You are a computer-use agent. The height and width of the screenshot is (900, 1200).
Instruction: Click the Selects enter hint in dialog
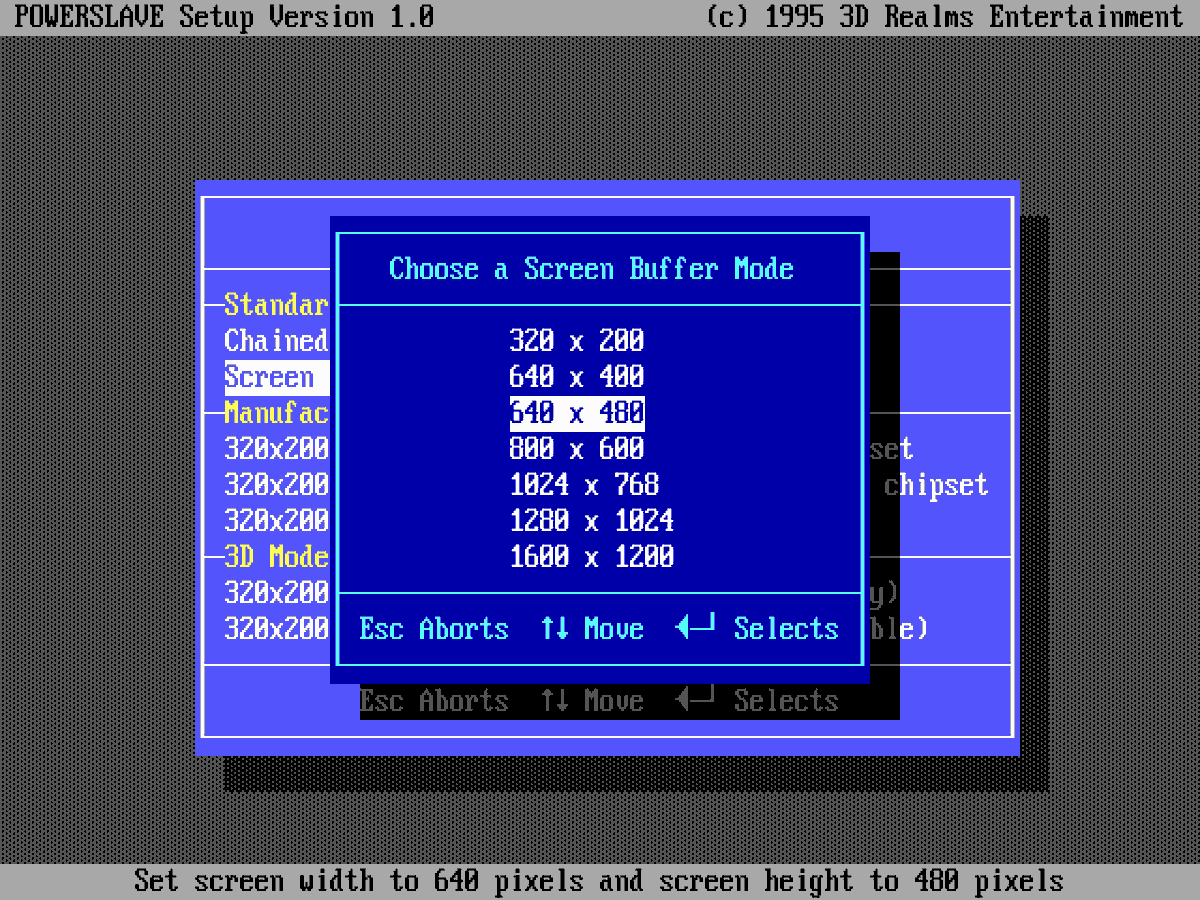(x=757, y=629)
